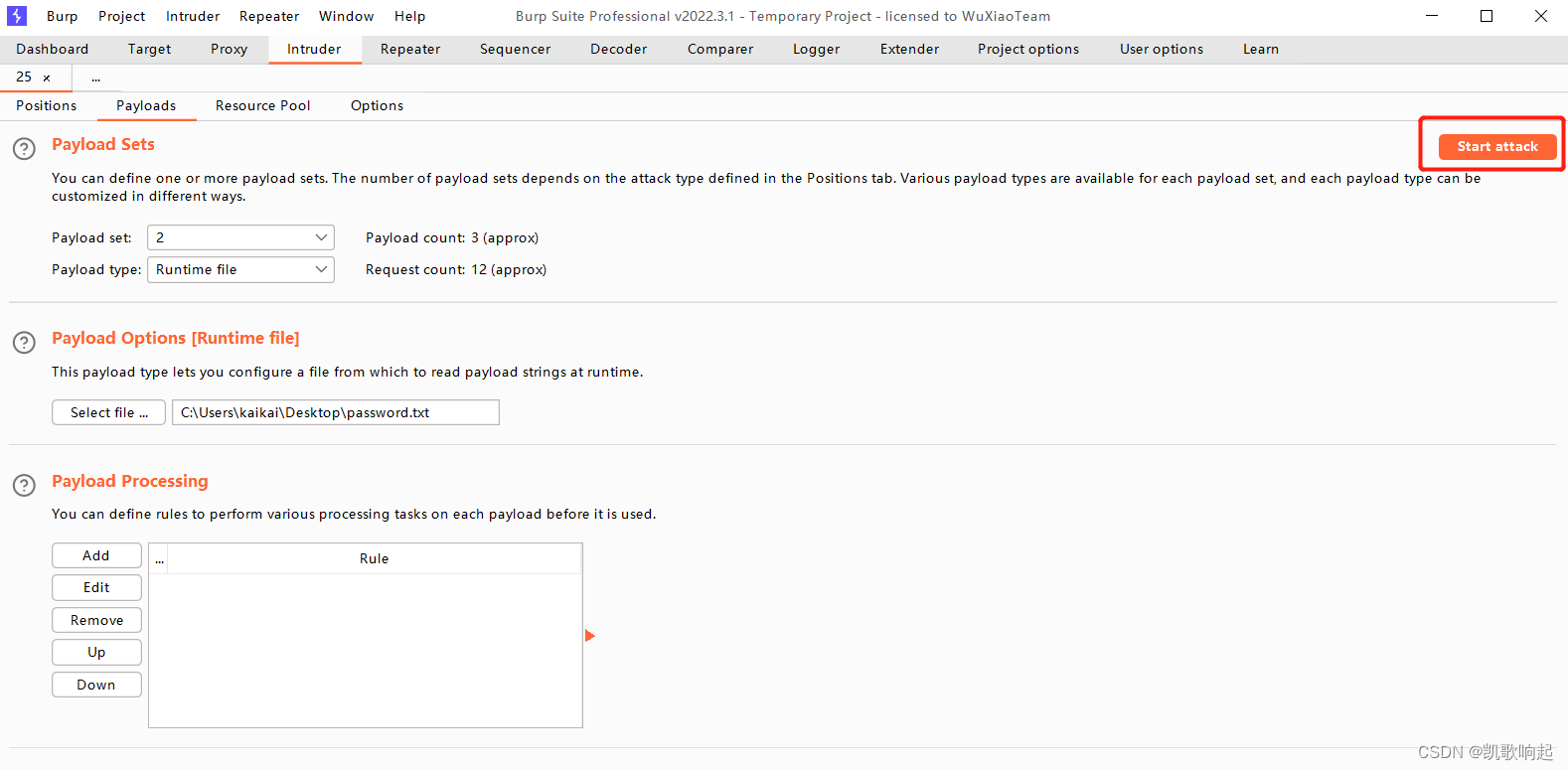
Task: Switch to the Decoder tab
Action: coord(618,49)
